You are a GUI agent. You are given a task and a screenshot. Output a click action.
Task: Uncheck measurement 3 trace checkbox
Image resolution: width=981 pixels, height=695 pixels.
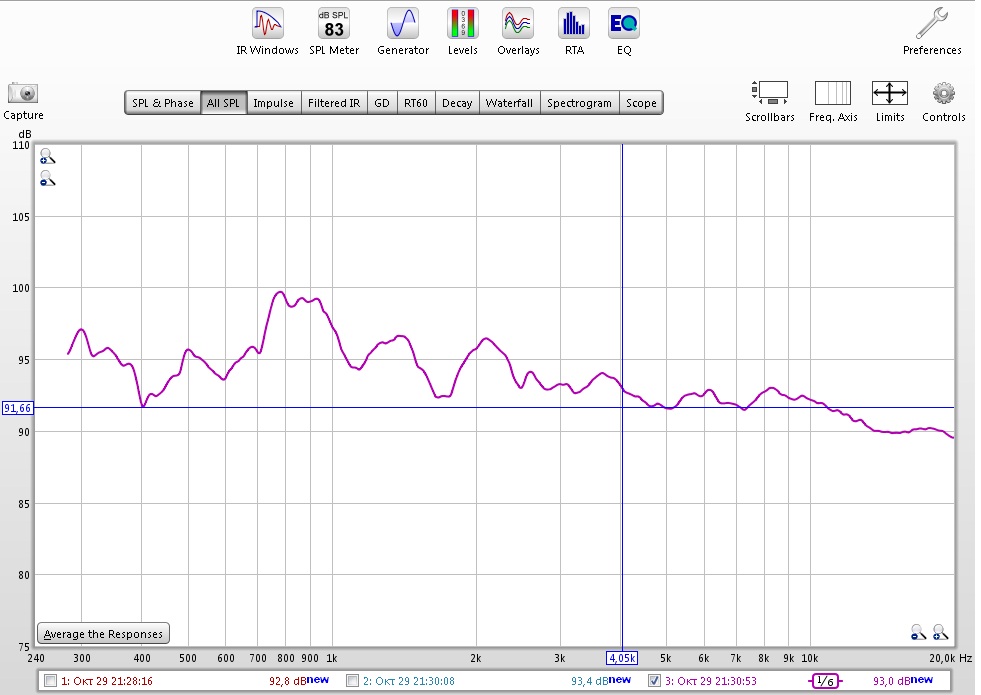pos(654,681)
